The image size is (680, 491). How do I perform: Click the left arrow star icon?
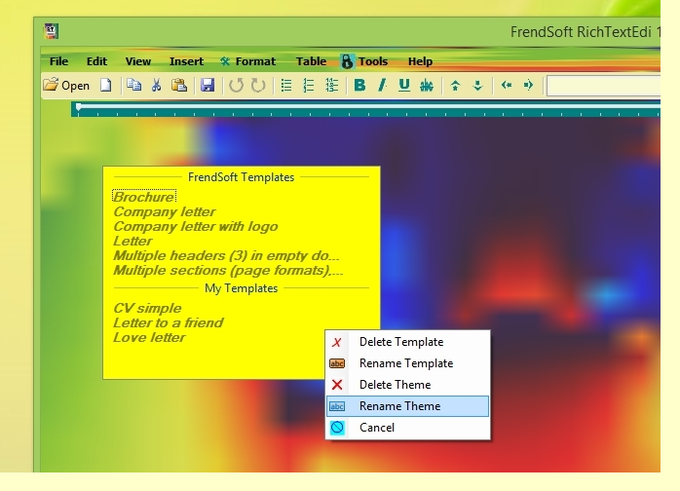pos(507,85)
